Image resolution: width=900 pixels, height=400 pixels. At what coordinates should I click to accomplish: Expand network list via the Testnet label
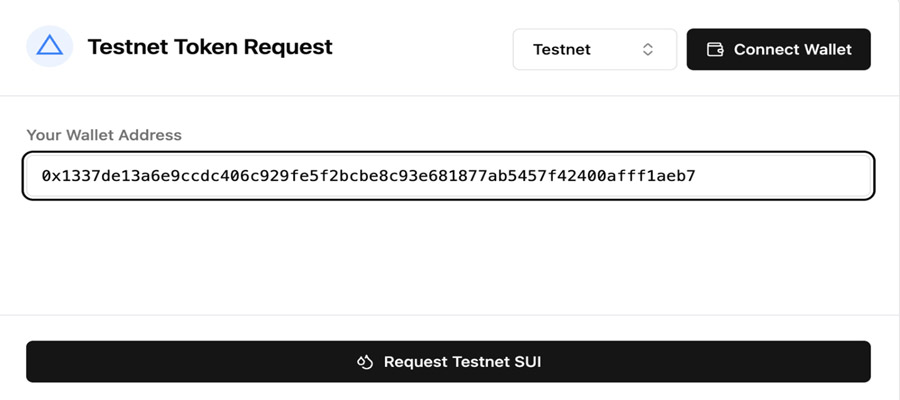coord(561,49)
